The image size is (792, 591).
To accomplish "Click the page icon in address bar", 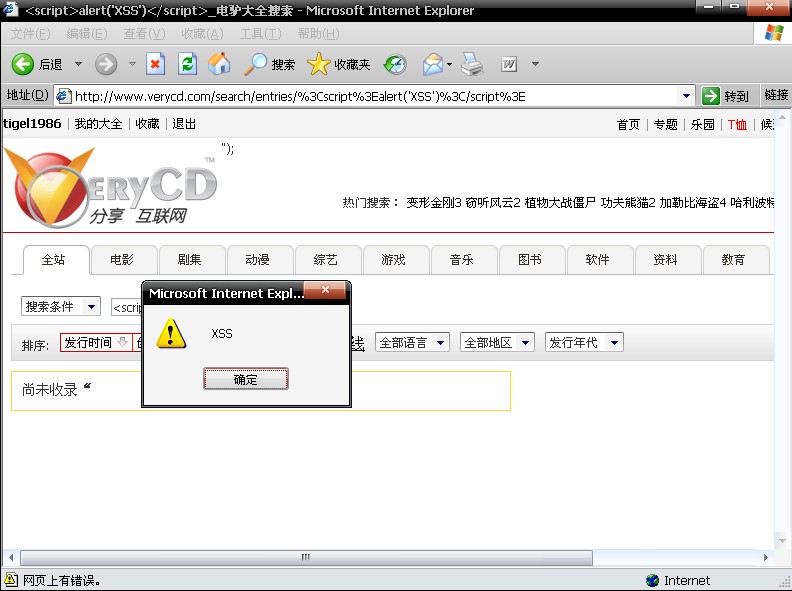I will coord(63,96).
